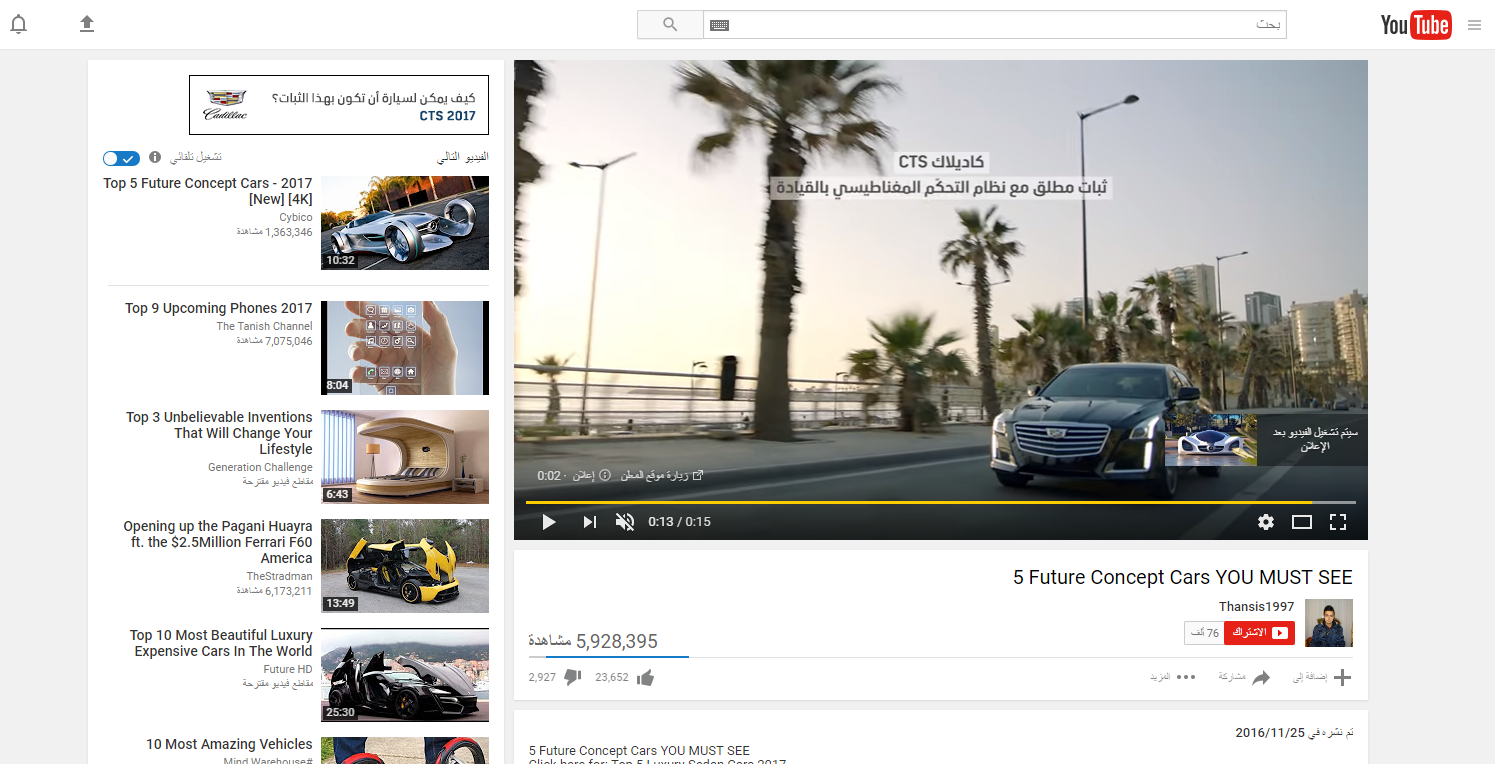Enter full screen mode
The height and width of the screenshot is (764, 1495).
coord(1338,522)
